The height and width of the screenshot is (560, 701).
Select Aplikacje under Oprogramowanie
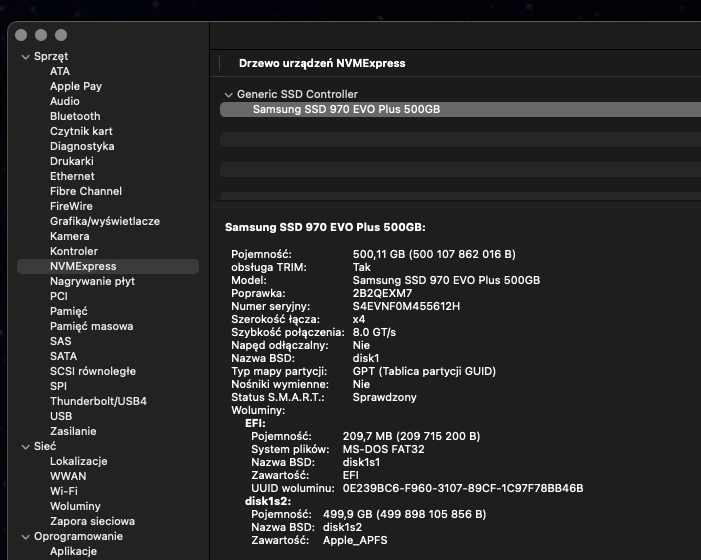(73, 552)
